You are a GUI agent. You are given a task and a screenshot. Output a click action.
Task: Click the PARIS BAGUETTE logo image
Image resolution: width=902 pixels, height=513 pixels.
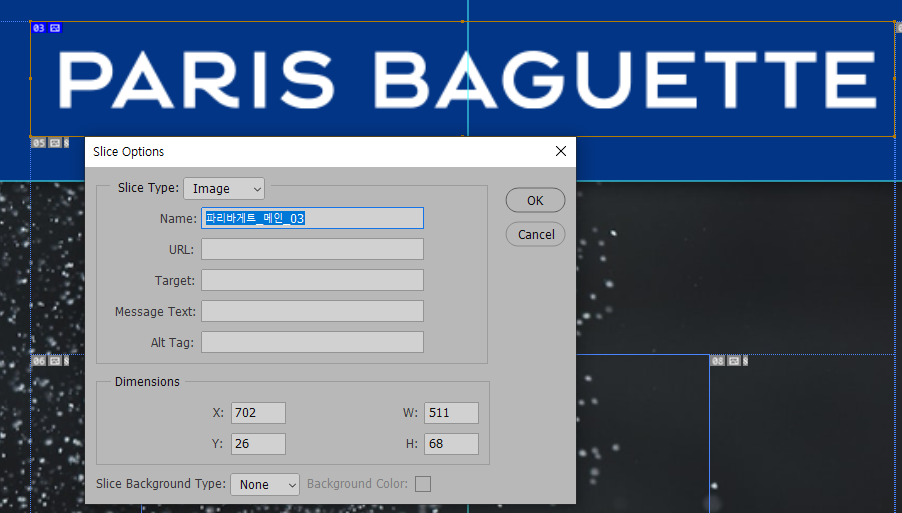click(467, 80)
